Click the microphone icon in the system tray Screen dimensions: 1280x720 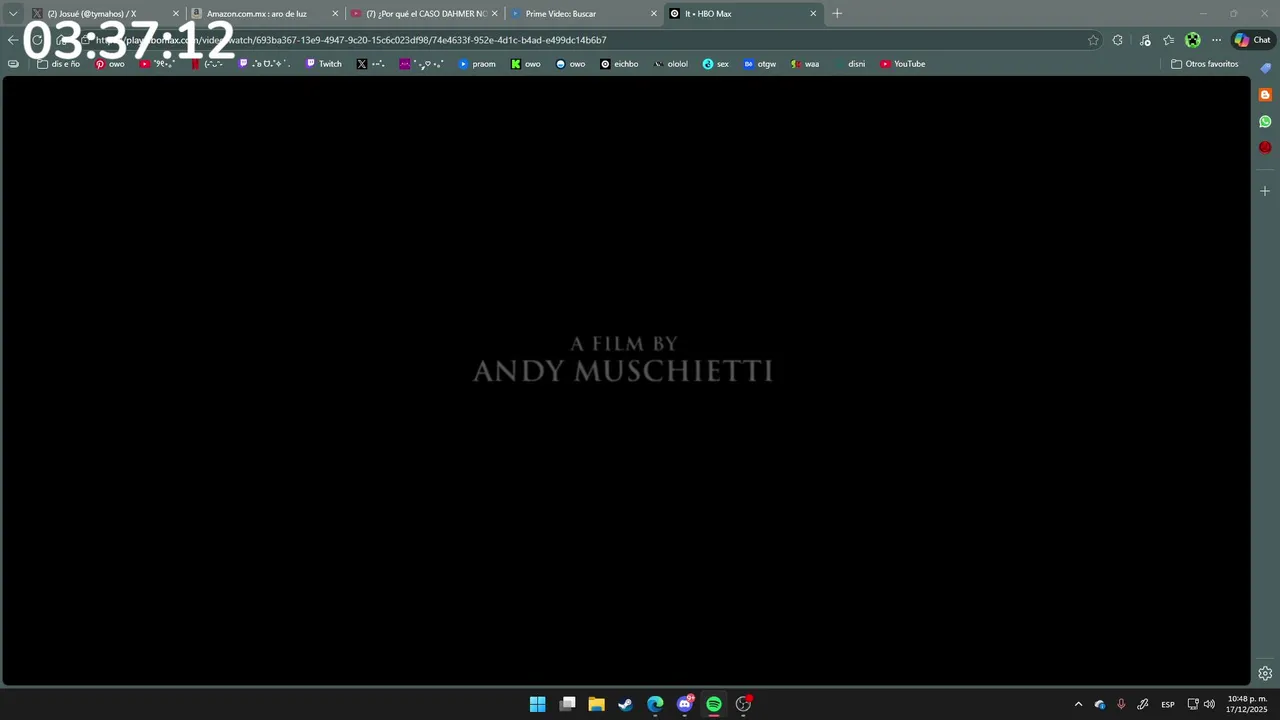[x=1121, y=704]
